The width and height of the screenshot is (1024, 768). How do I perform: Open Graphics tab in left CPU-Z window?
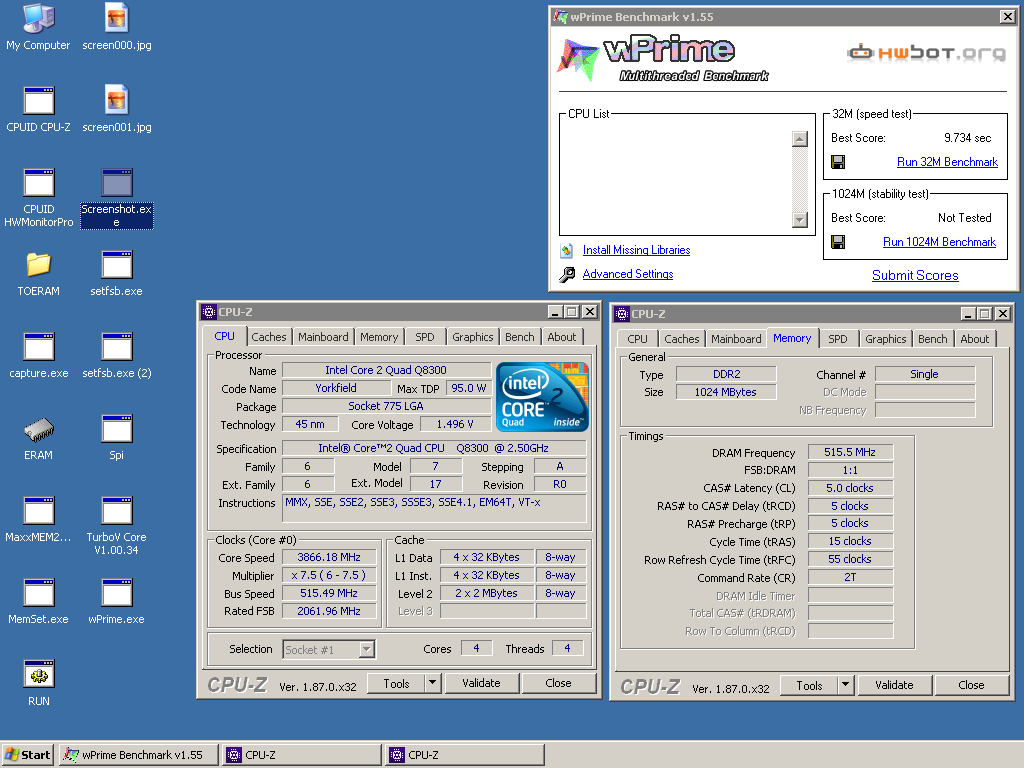pyautogui.click(x=473, y=337)
